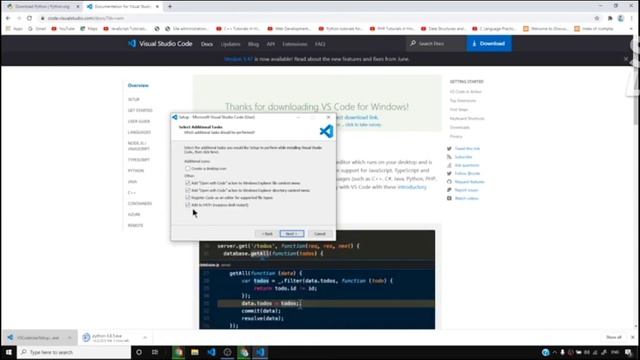The image size is (640, 360).
Task: Toggle Register Code as editor checkbox
Action: 187,198
